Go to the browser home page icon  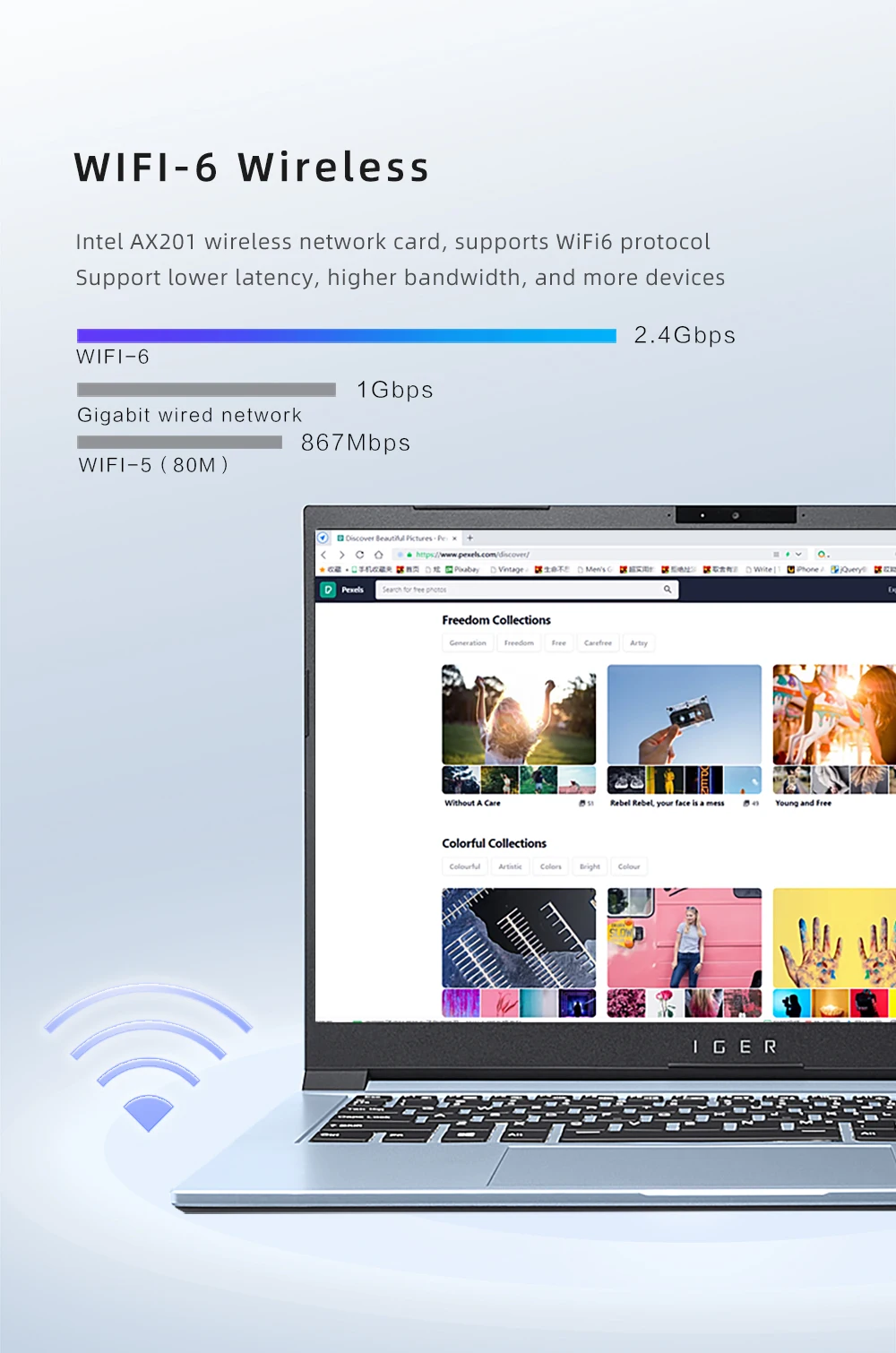coord(378,555)
